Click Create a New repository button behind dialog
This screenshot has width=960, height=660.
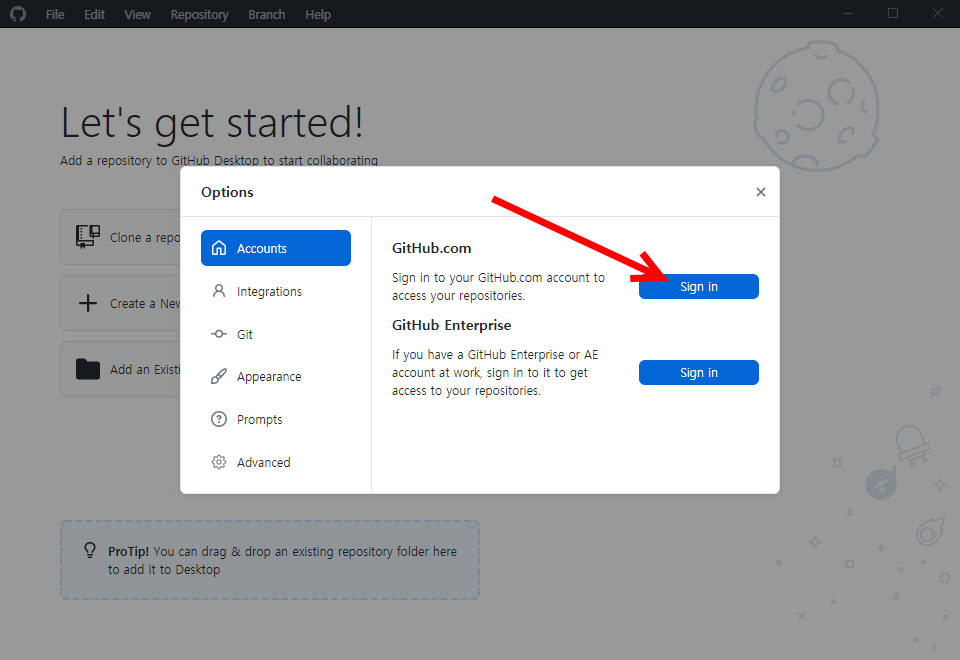[x=121, y=303]
